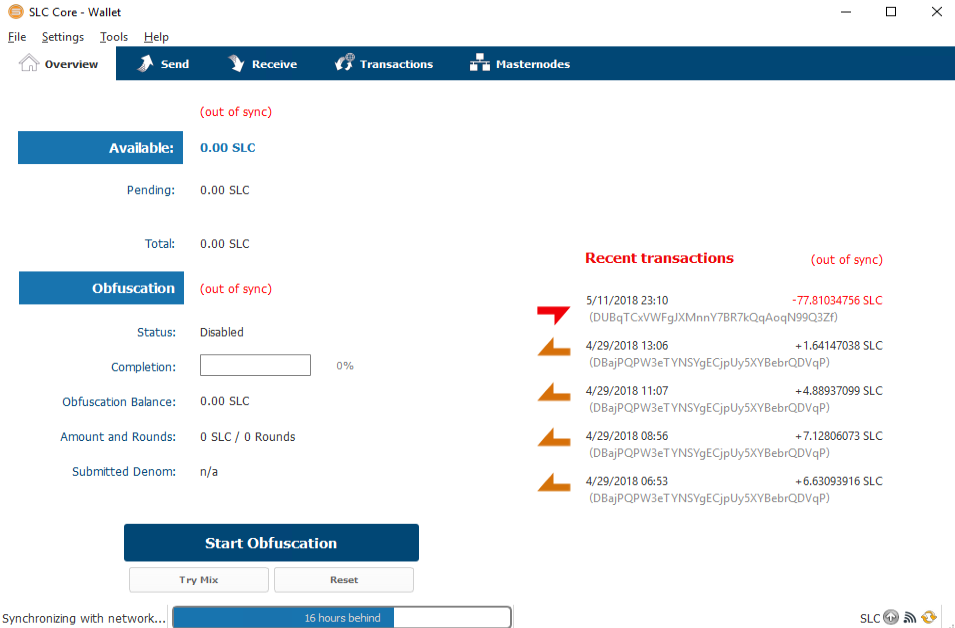This screenshot has width=955, height=628.
Task: Select the +4.88937099 SLC transaction amount
Action: (x=839, y=390)
